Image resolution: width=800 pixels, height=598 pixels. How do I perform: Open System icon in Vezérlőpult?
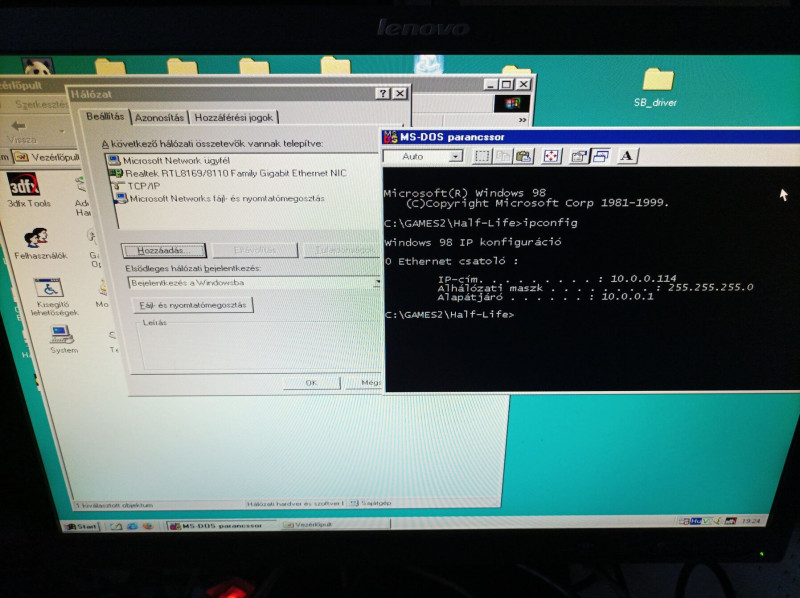coord(63,339)
